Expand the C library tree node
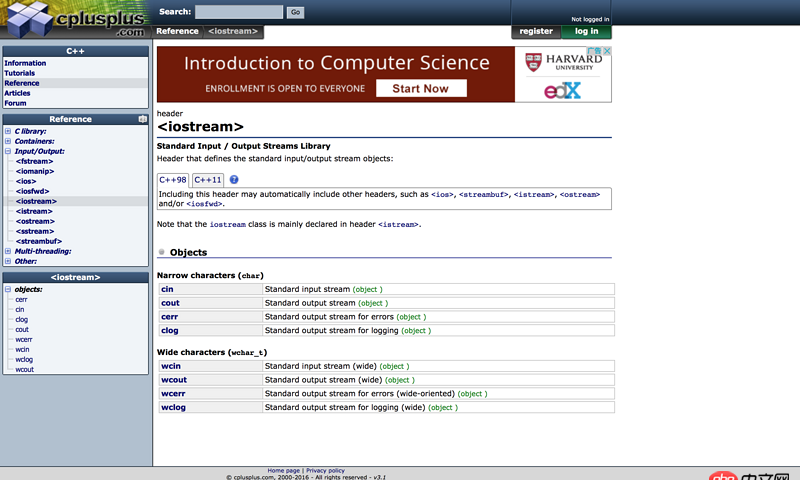Screen dimensions: 800x480 coord(8,131)
